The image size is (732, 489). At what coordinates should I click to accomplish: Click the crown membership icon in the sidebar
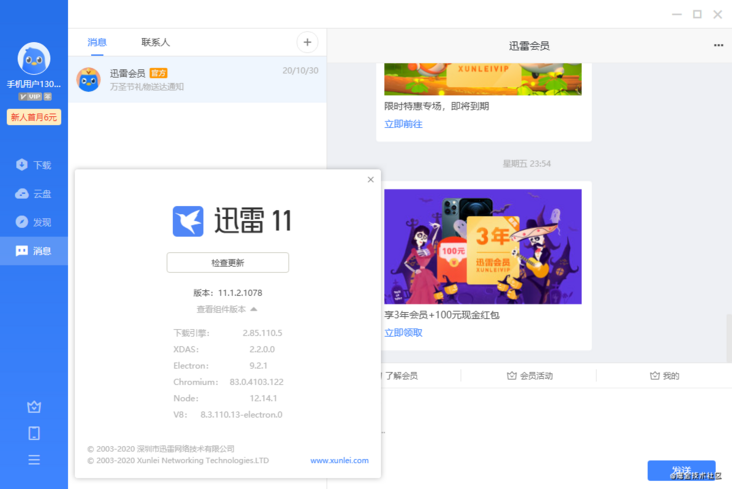click(x=34, y=407)
